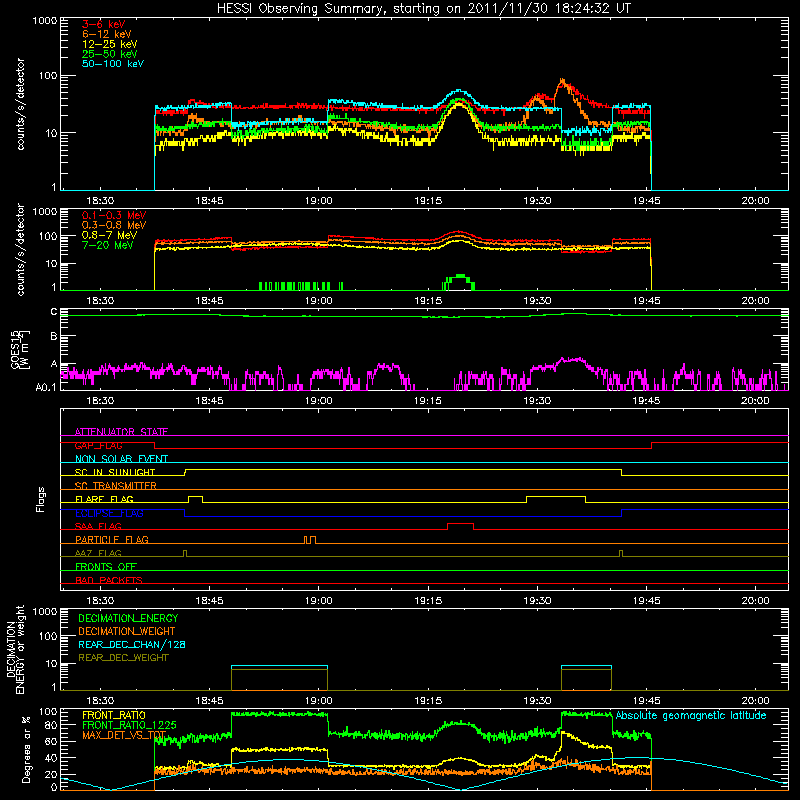Click the 7-20 MeV green bump near 19:19

pos(459,282)
